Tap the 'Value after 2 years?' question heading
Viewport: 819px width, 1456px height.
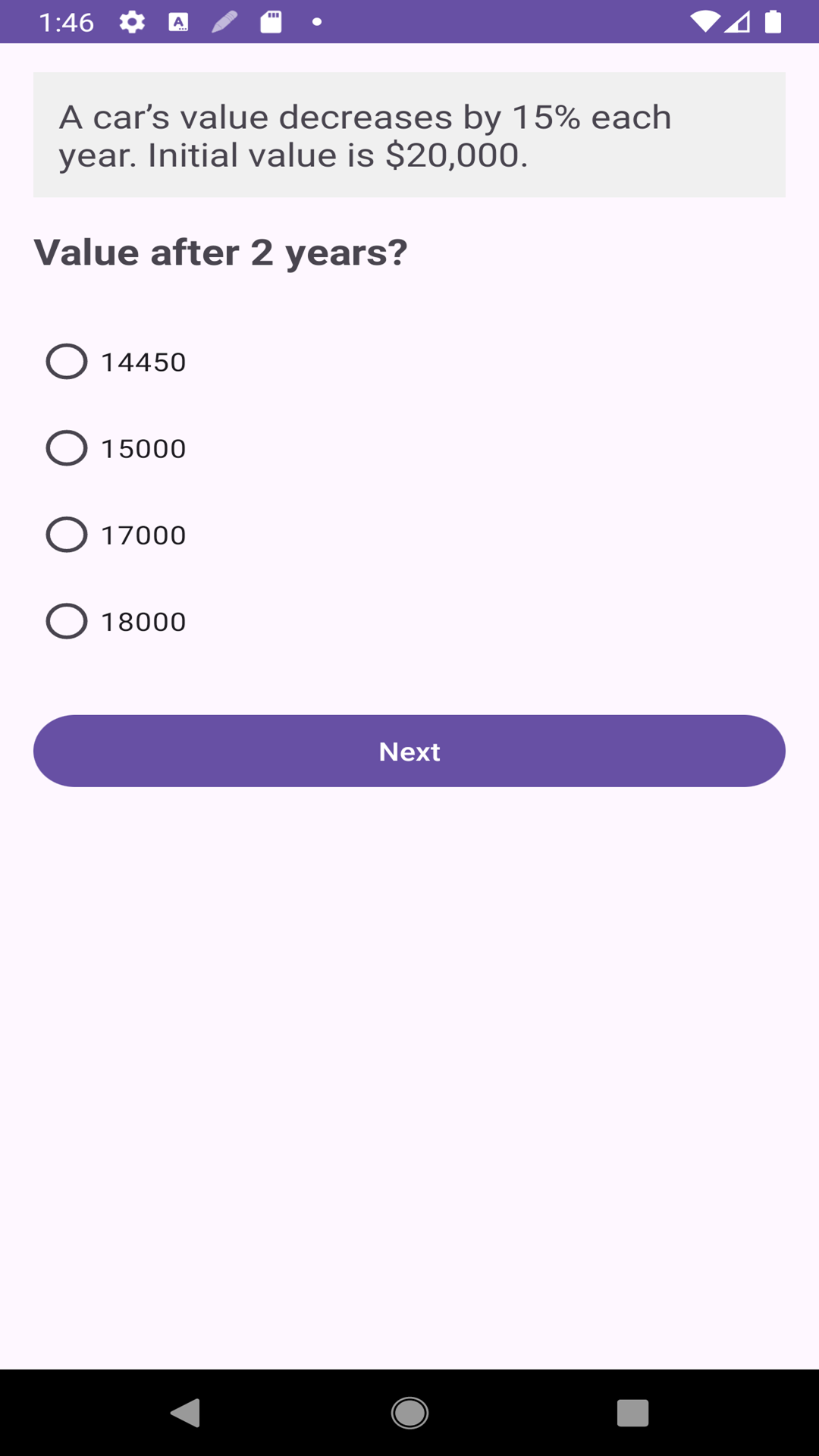click(x=221, y=253)
